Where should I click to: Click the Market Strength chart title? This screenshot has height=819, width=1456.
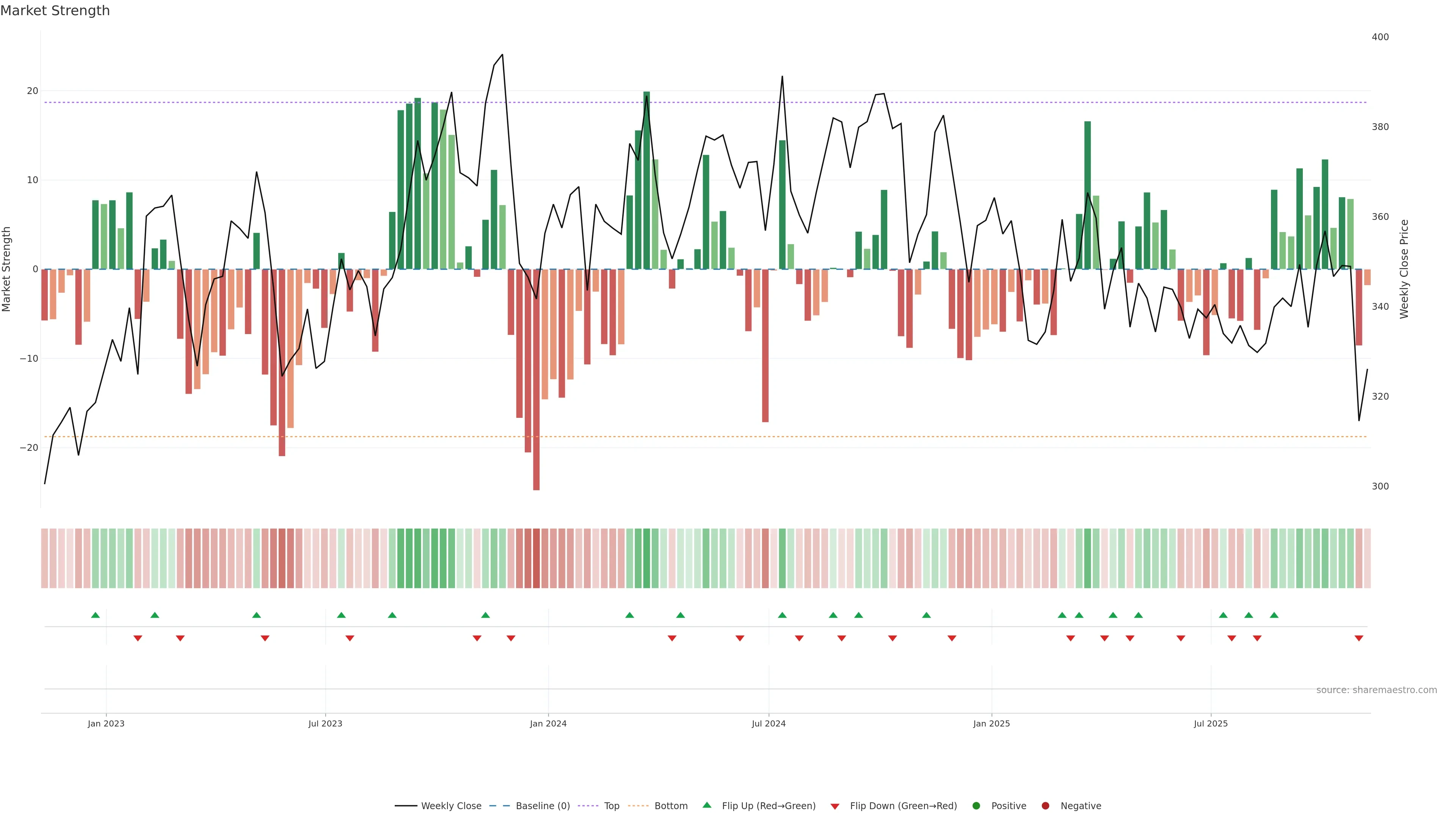point(55,11)
